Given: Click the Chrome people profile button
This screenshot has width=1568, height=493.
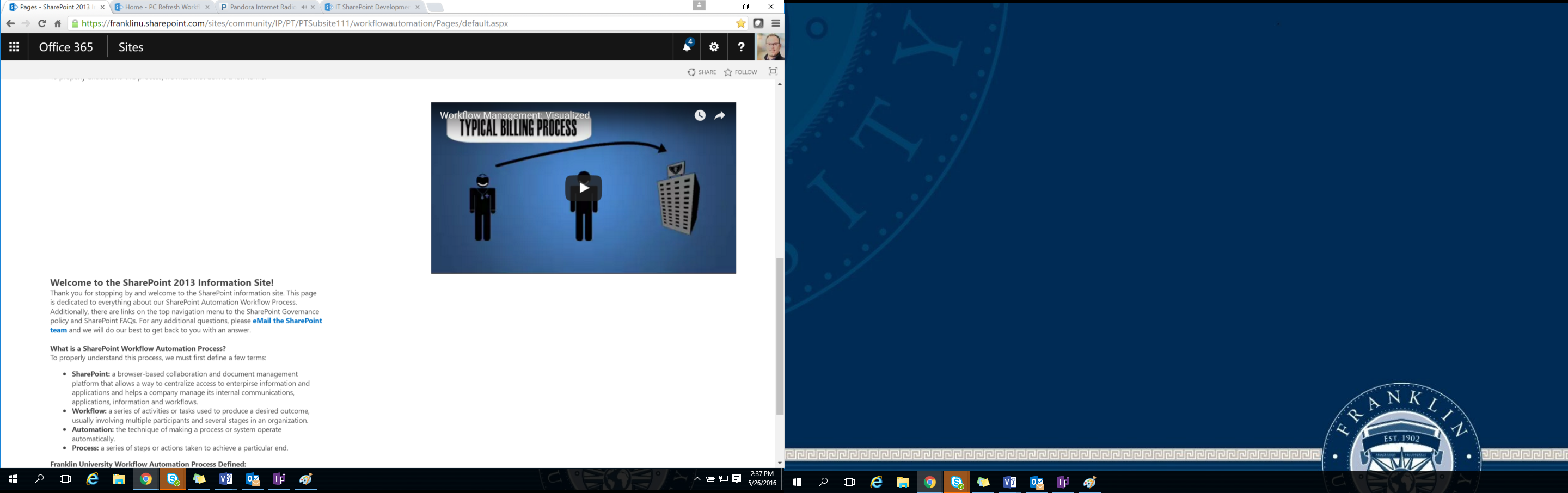Looking at the screenshot, I should 699,6.
